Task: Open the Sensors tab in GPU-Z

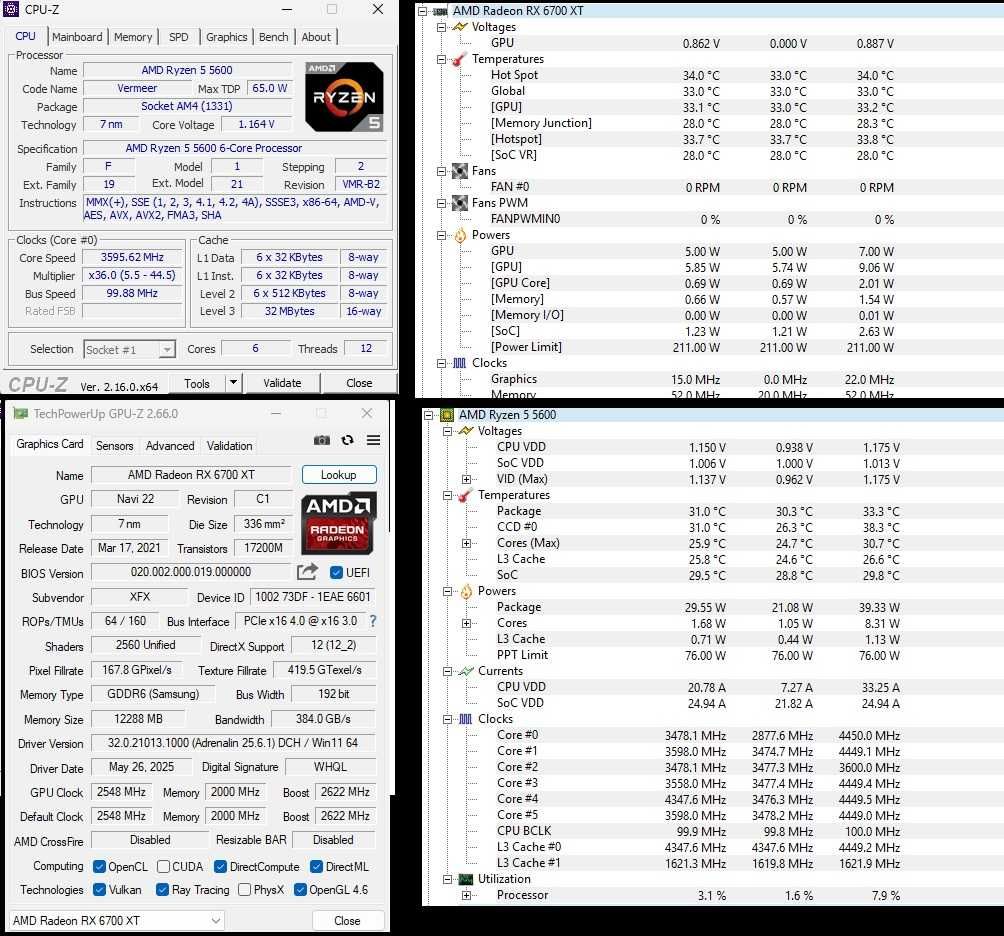Action: (115, 446)
